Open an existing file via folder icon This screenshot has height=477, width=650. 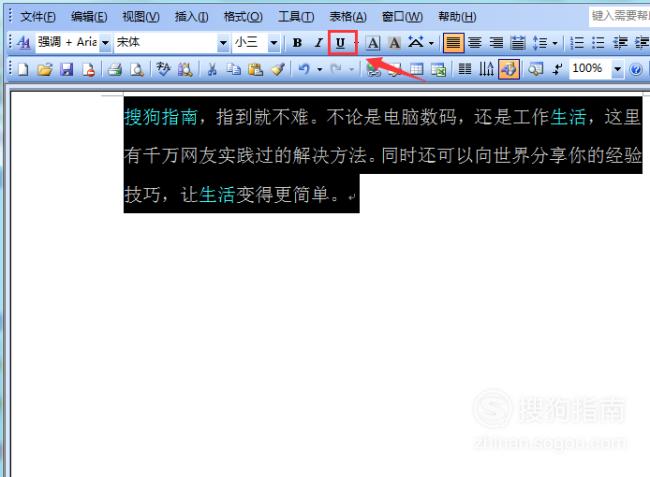45,69
